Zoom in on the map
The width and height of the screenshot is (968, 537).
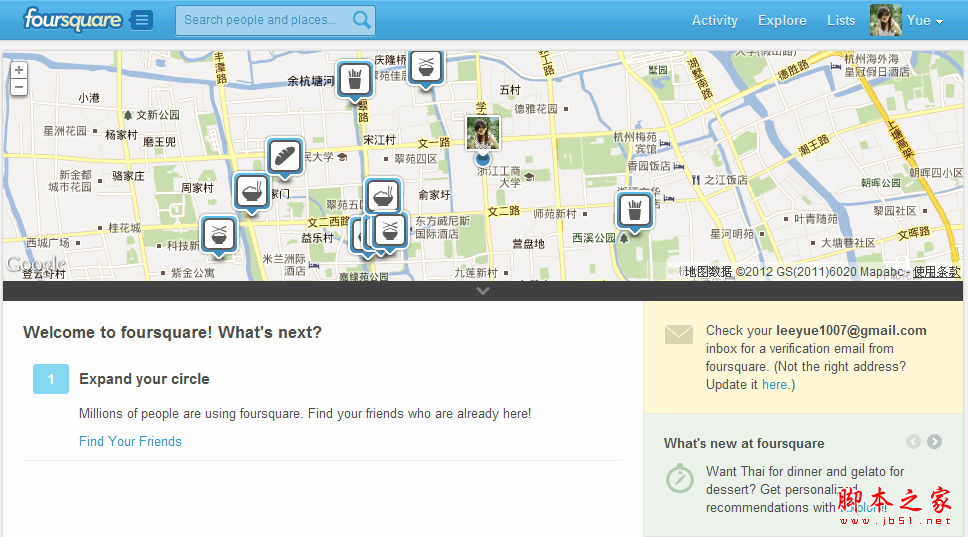18,70
